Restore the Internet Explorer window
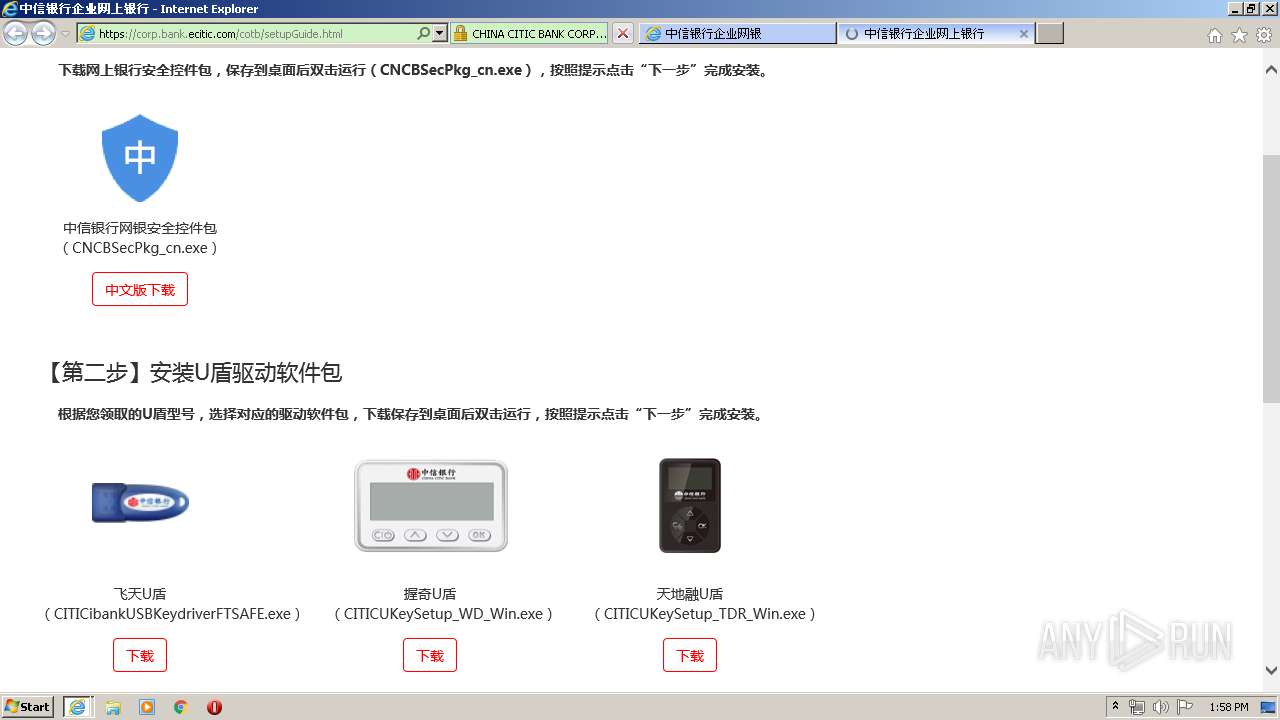The height and width of the screenshot is (720, 1280). 1251,8
